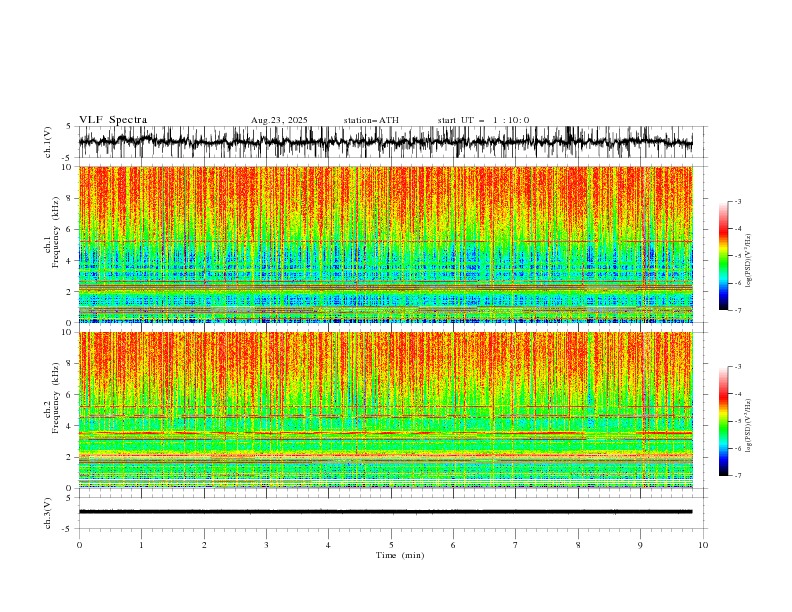Click '-3' on the upper colorbar
Screen dimensions: 792x612
click(x=738, y=201)
